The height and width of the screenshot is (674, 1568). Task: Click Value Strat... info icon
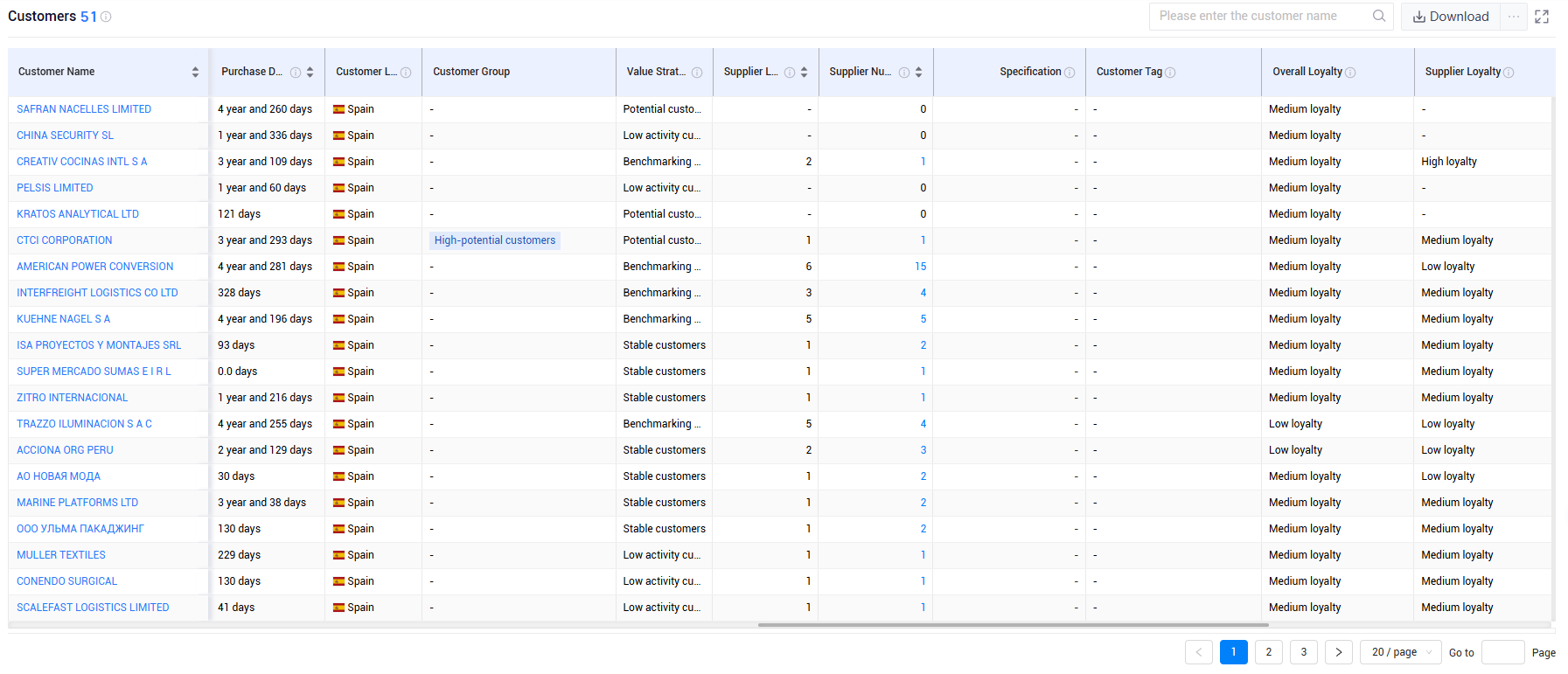[x=697, y=73]
